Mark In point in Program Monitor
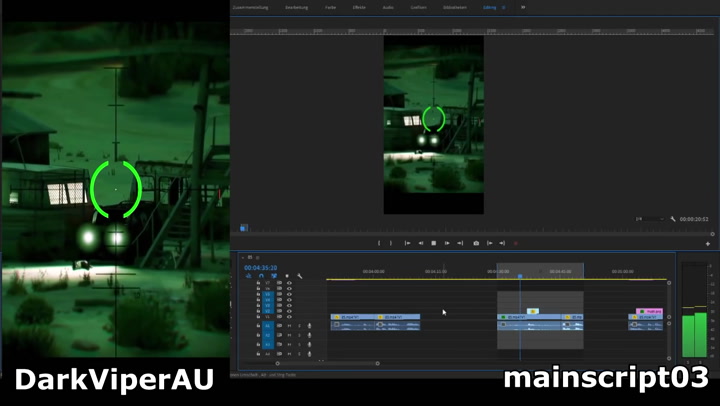Viewport: 720px width, 406px height. point(379,243)
